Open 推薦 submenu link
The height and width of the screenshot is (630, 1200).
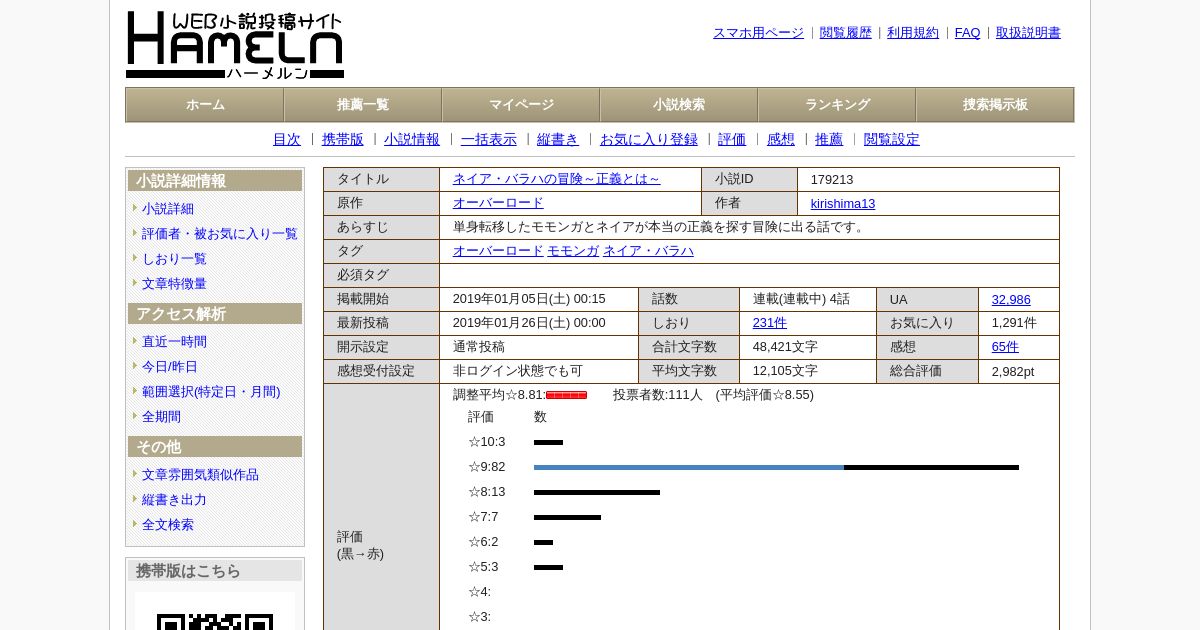(829, 139)
